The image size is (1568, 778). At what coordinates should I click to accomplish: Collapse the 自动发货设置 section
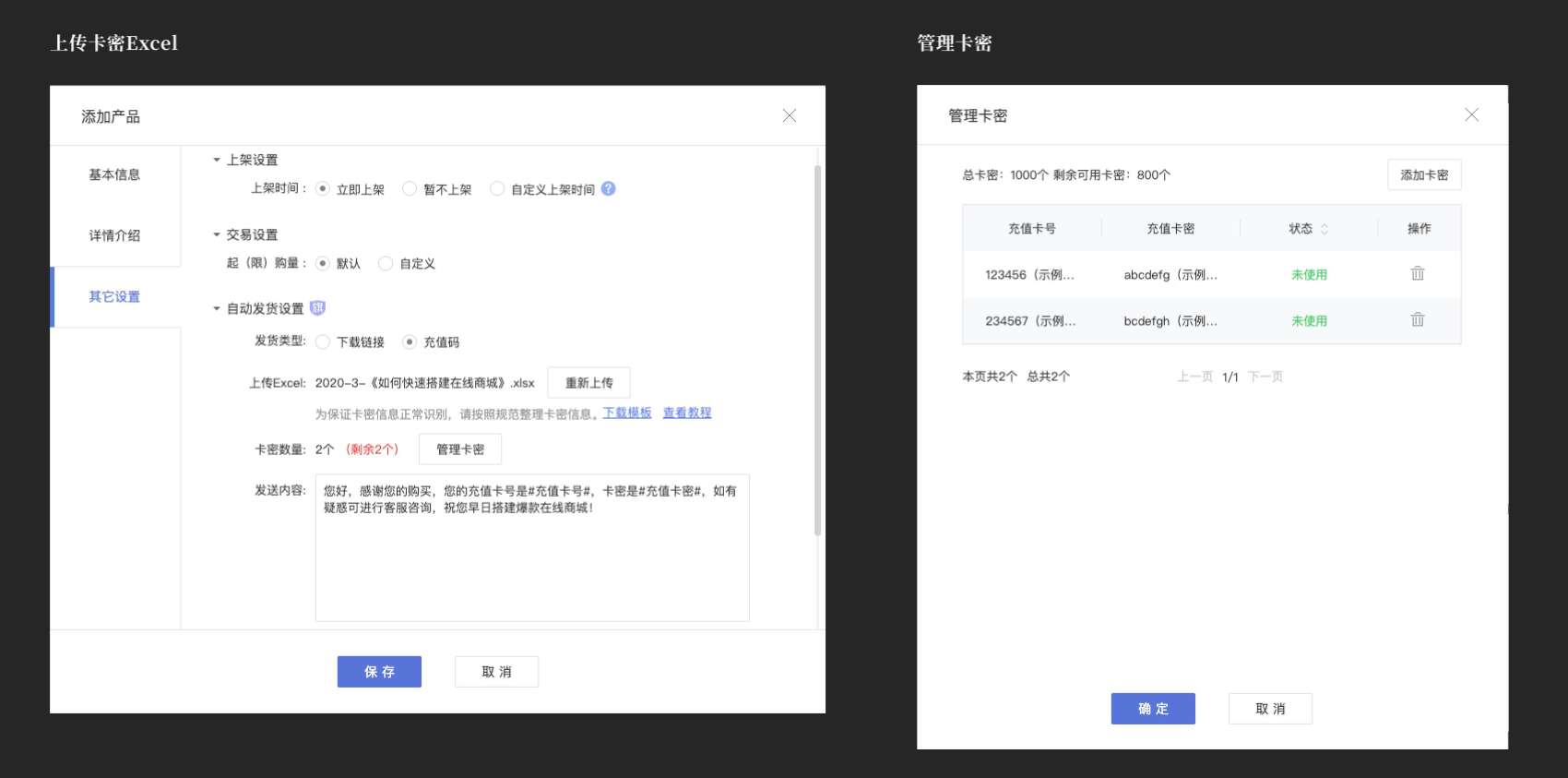click(217, 308)
